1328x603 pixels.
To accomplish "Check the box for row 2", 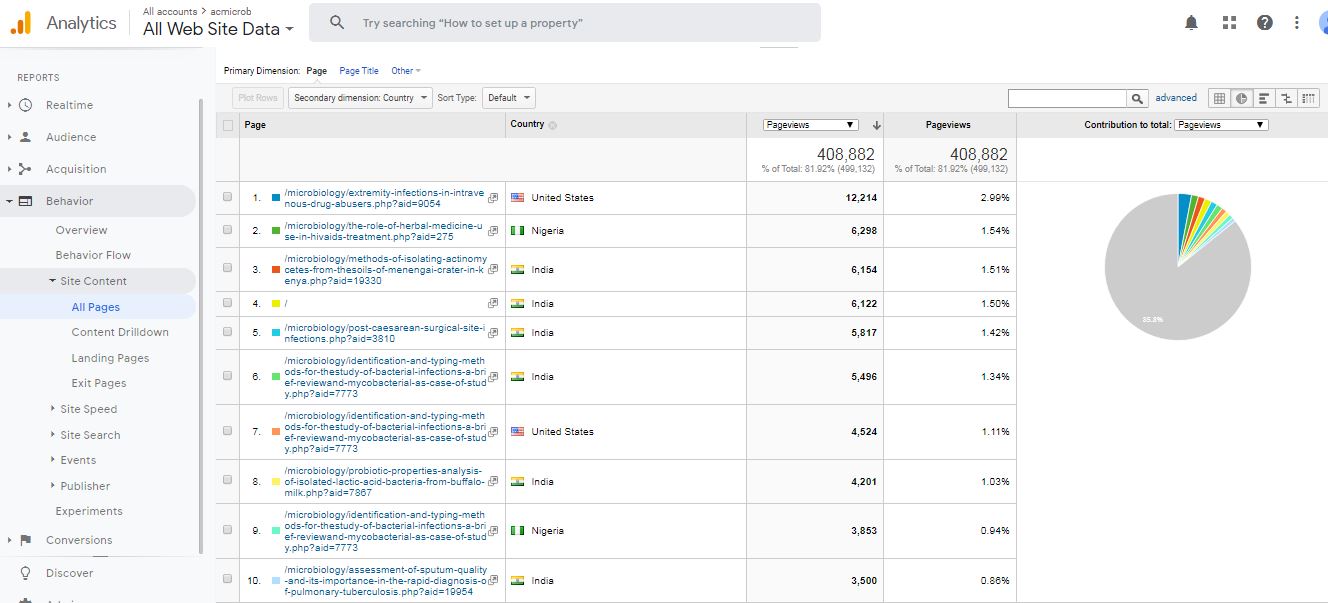I will pos(228,231).
